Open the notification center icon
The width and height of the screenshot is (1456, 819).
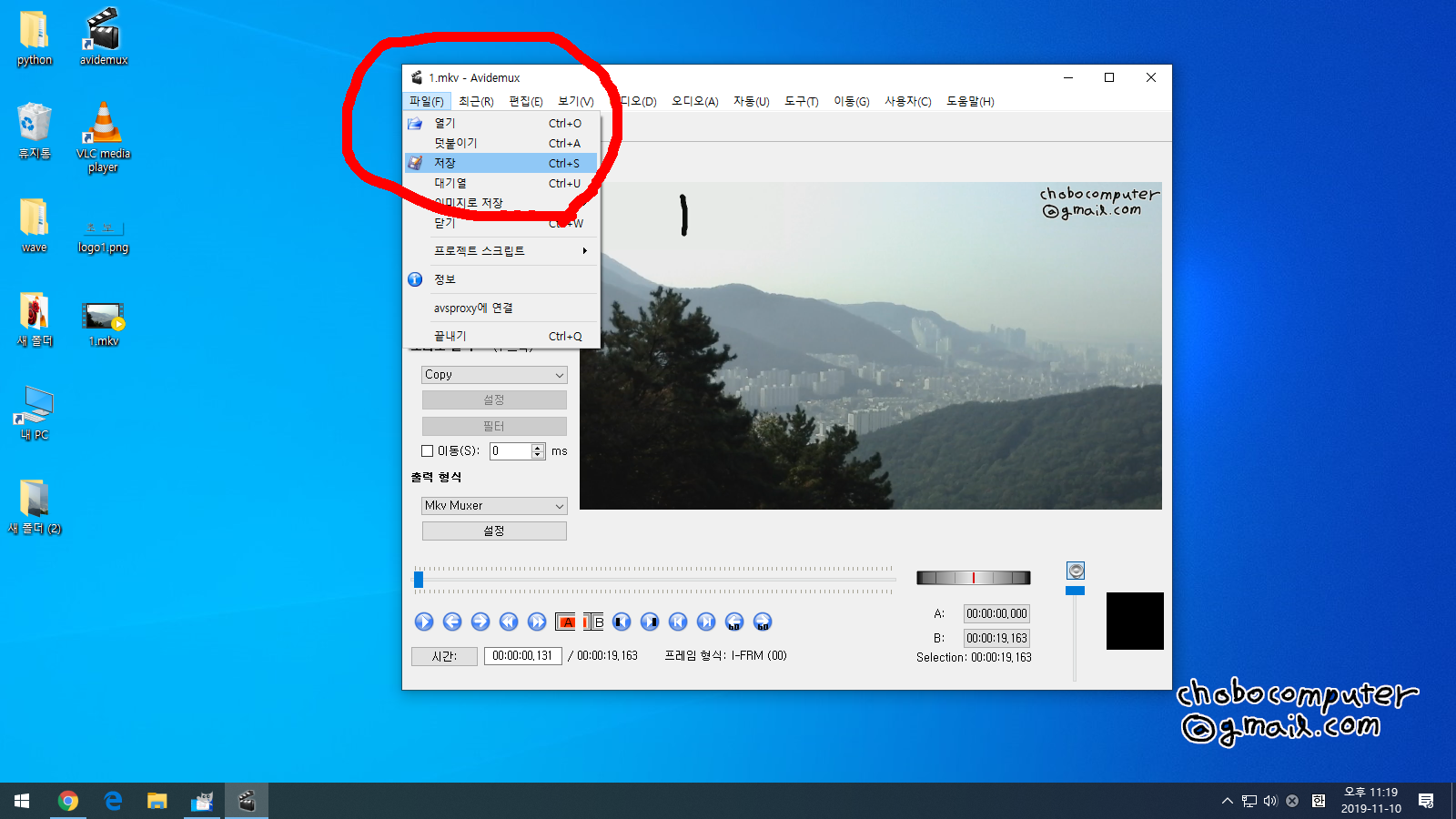1426,801
